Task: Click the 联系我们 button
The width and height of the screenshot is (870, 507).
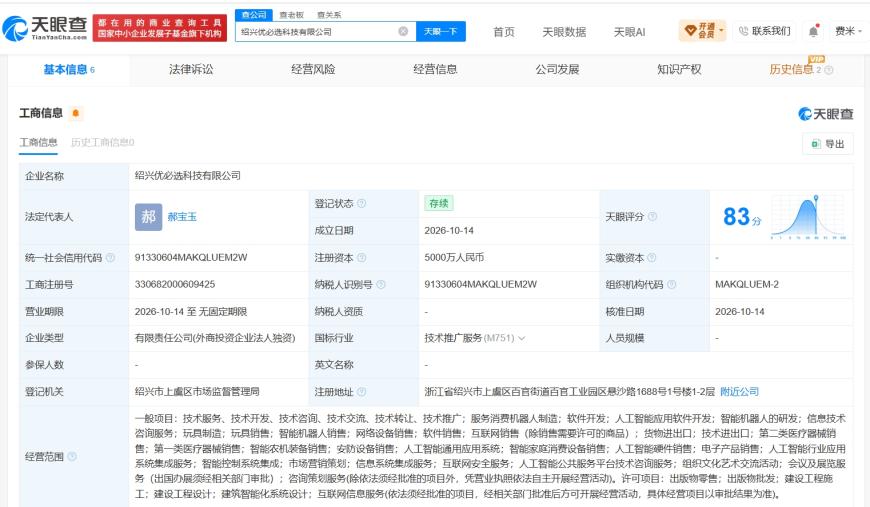Action: (x=764, y=31)
